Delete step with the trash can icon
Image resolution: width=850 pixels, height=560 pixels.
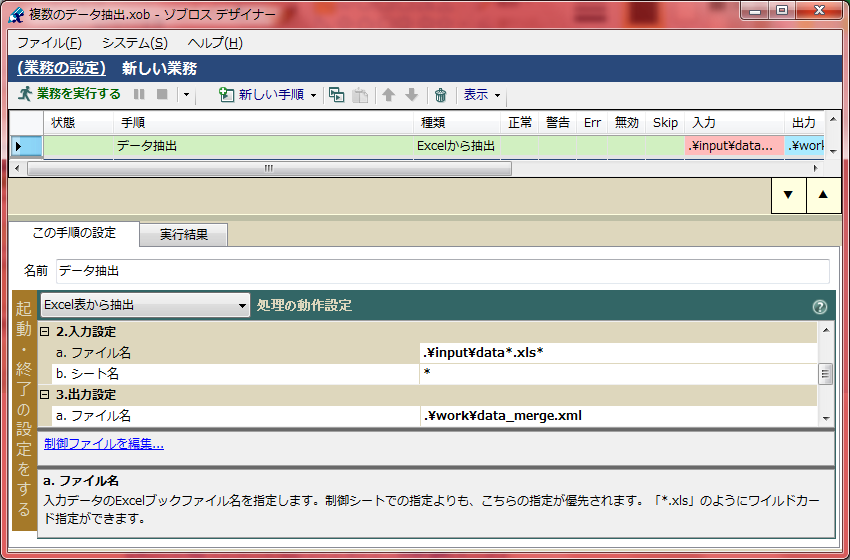coord(440,95)
